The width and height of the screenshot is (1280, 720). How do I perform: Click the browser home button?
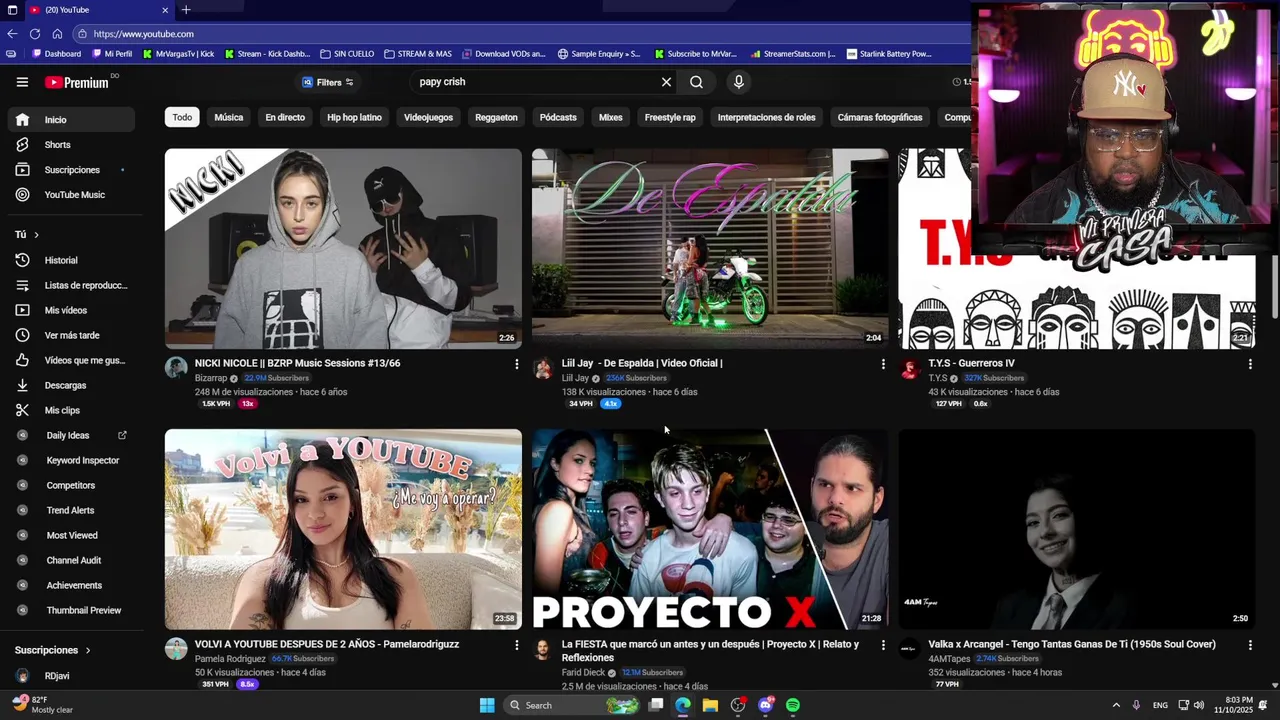57,34
